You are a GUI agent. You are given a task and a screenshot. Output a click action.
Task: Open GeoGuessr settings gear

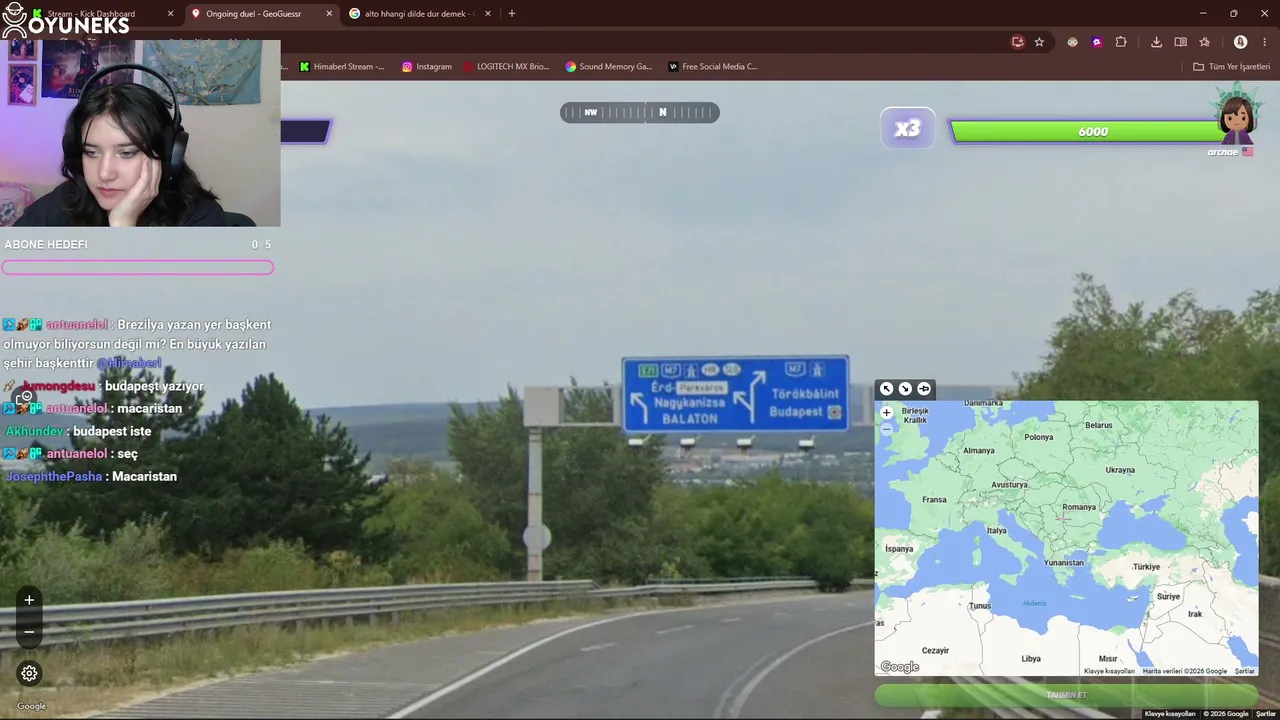pos(29,673)
